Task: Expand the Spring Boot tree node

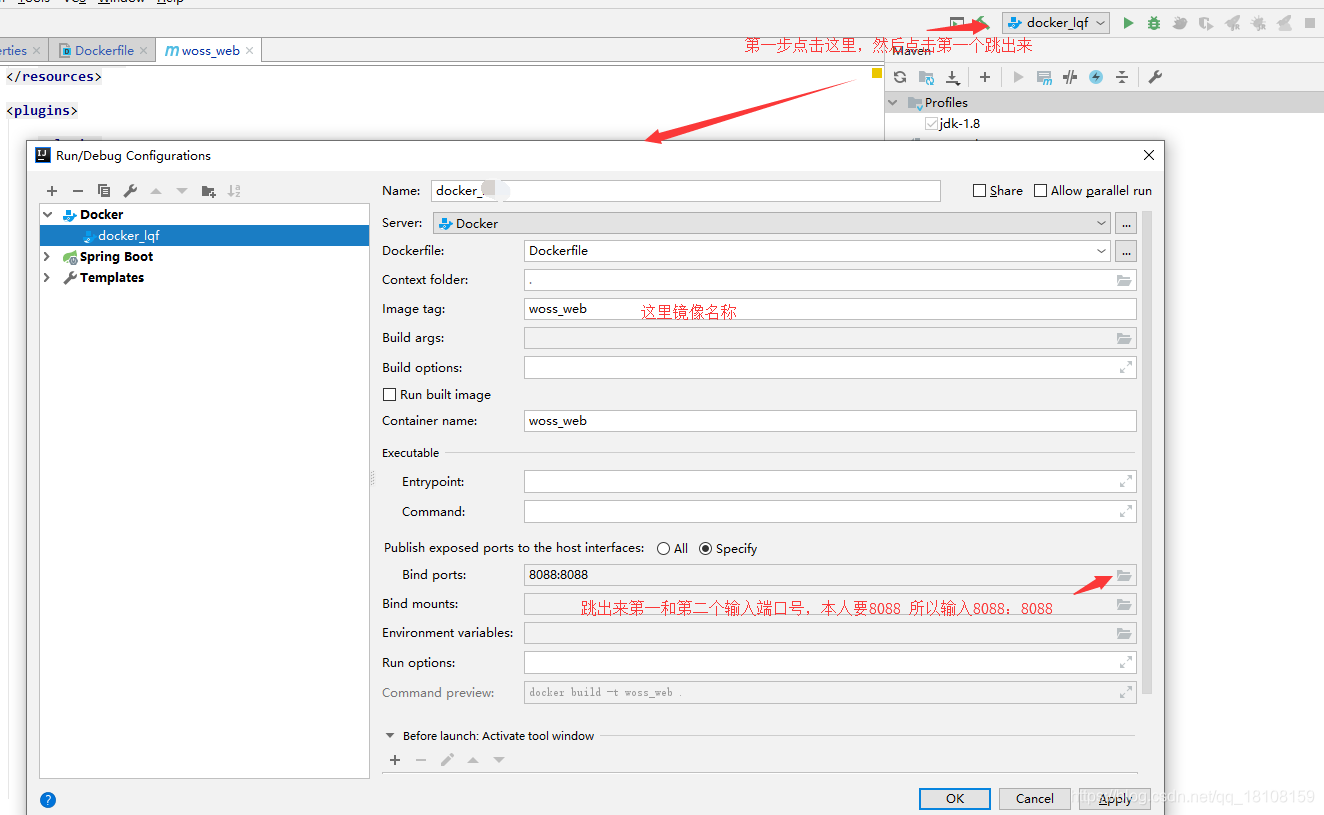Action: [x=47, y=257]
